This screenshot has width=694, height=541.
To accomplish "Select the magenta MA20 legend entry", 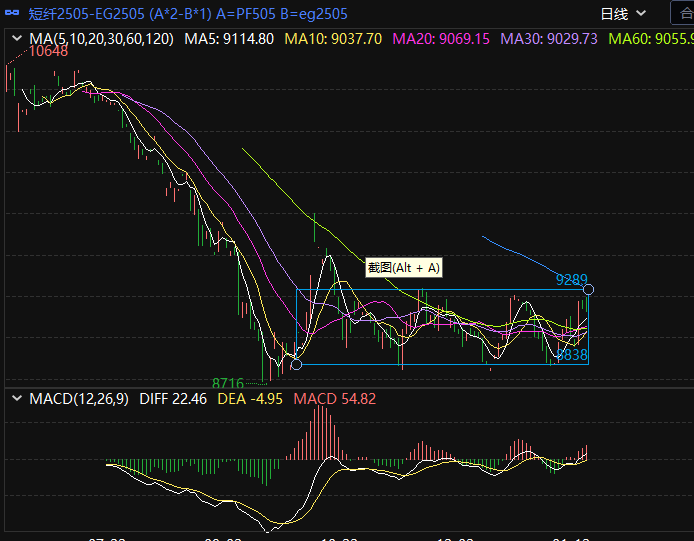I will coord(441,39).
